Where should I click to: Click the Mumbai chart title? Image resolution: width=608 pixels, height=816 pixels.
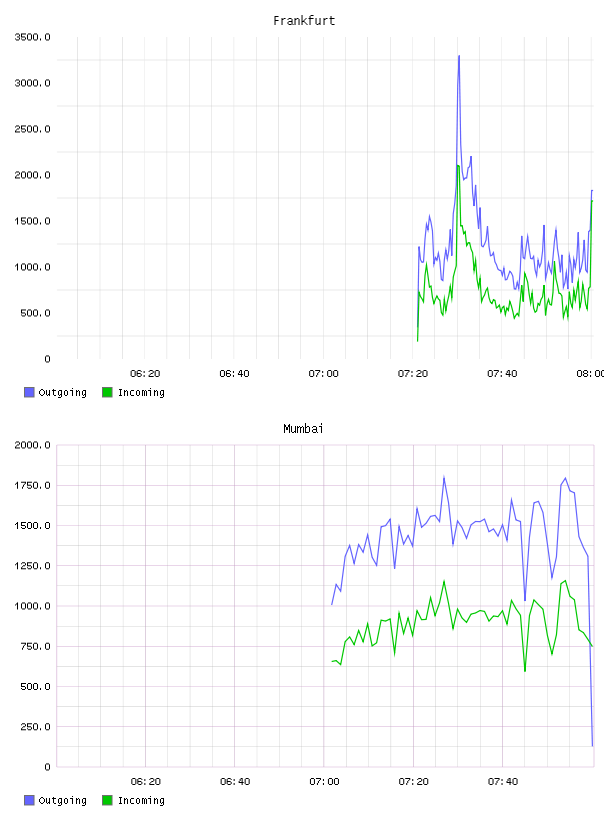[x=303, y=429]
